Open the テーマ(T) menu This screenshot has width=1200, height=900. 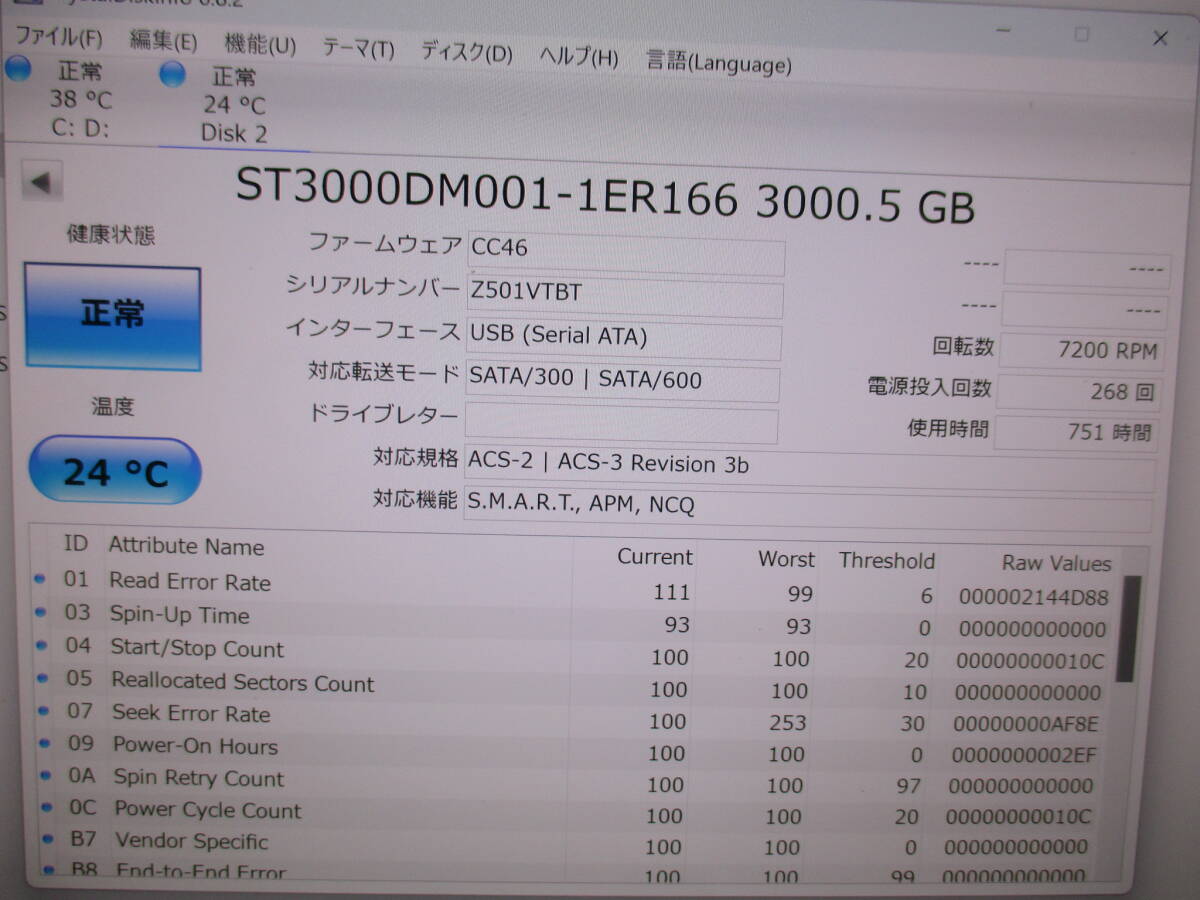[358, 49]
